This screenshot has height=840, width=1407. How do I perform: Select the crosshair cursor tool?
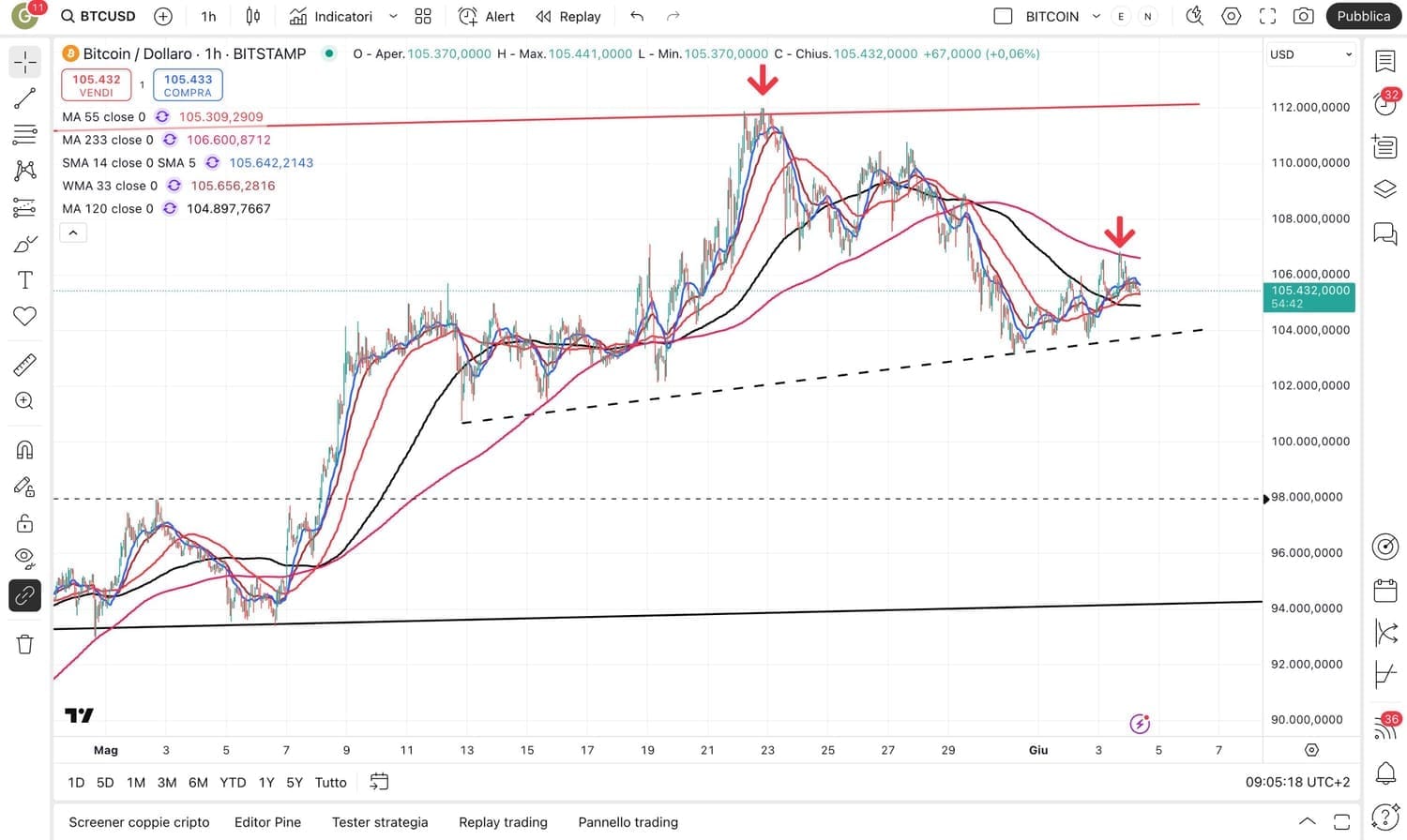(x=25, y=62)
